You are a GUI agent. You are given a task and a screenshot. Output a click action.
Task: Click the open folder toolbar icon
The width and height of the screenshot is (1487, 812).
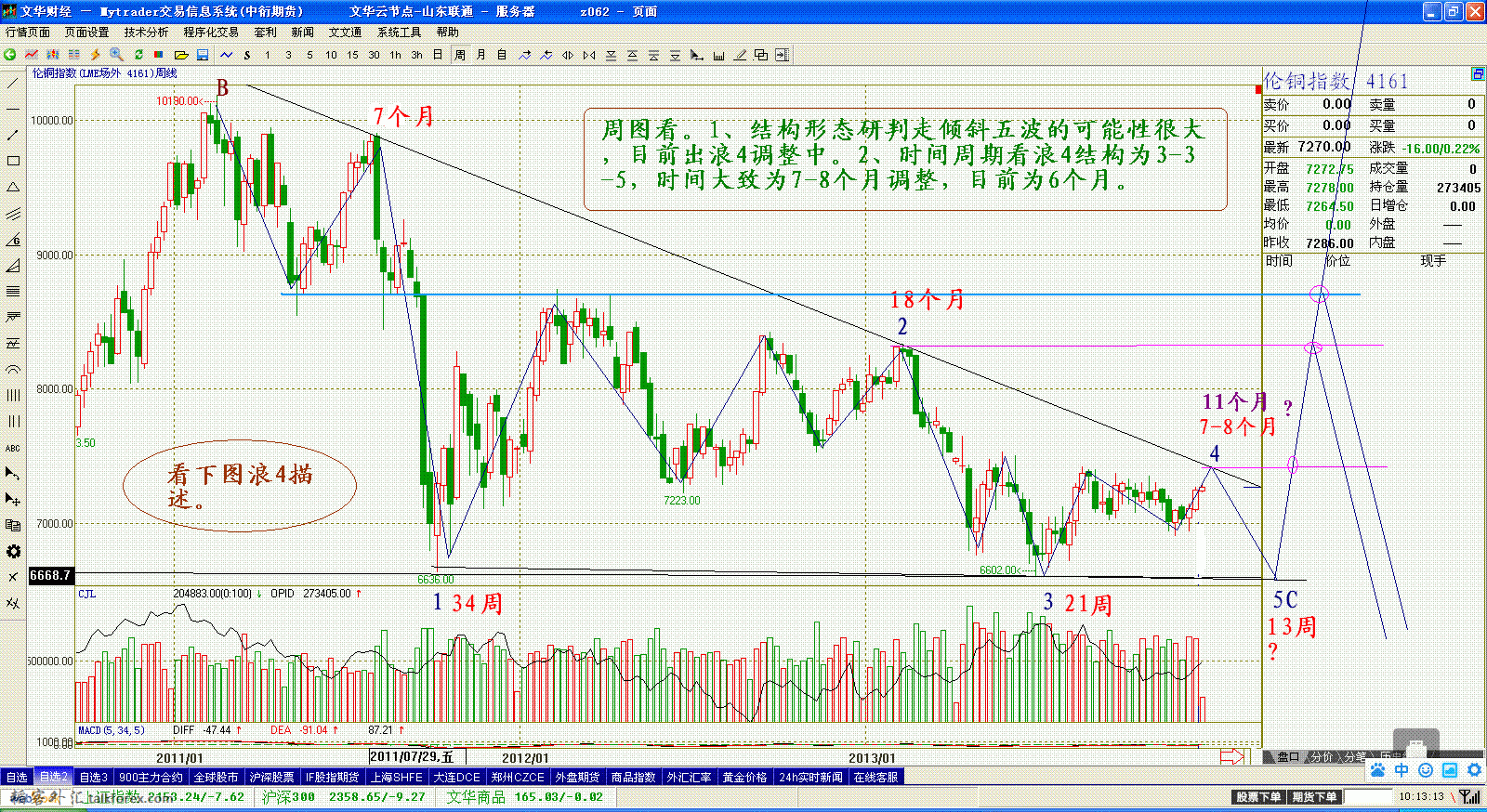(x=181, y=55)
